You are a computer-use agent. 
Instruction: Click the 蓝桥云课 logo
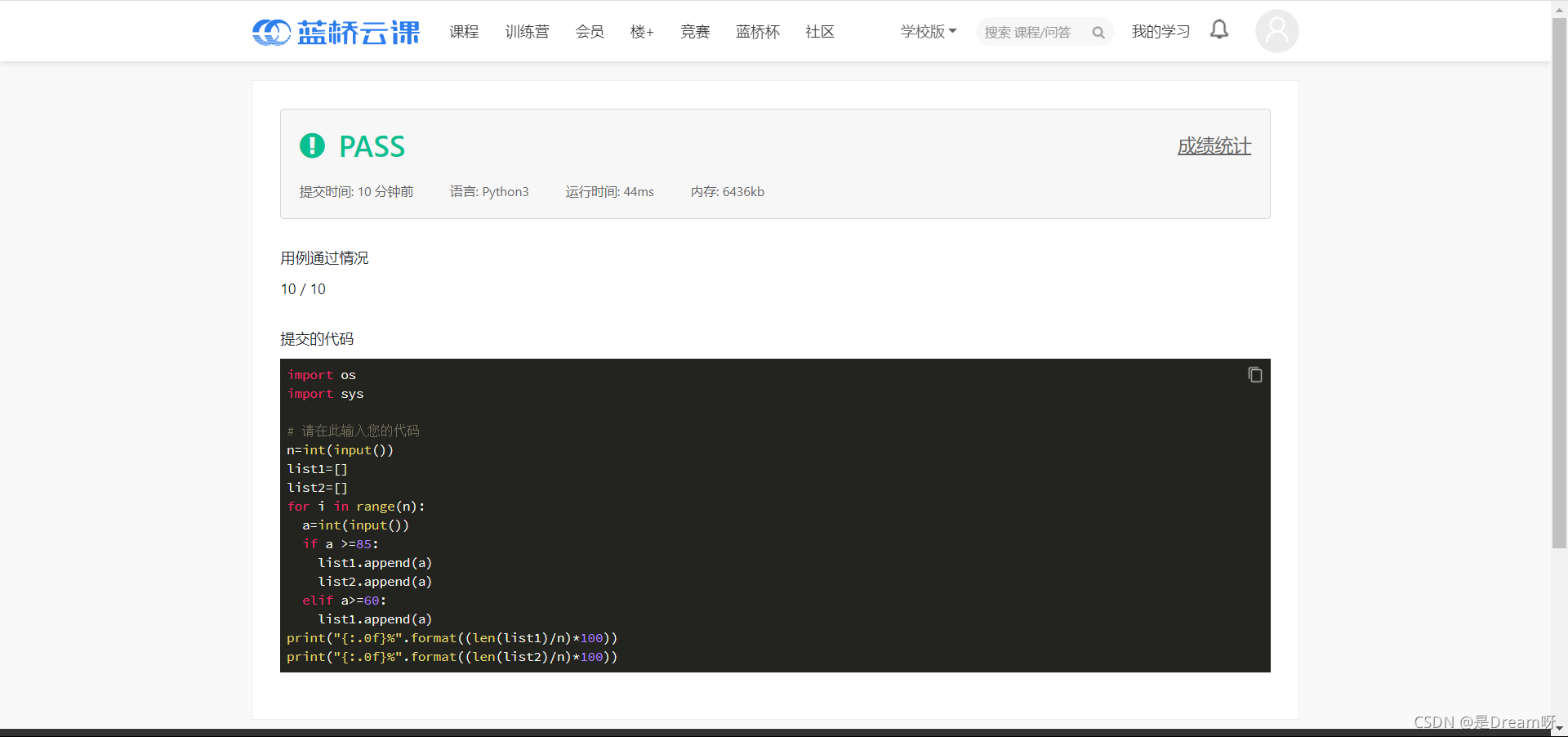tap(336, 32)
